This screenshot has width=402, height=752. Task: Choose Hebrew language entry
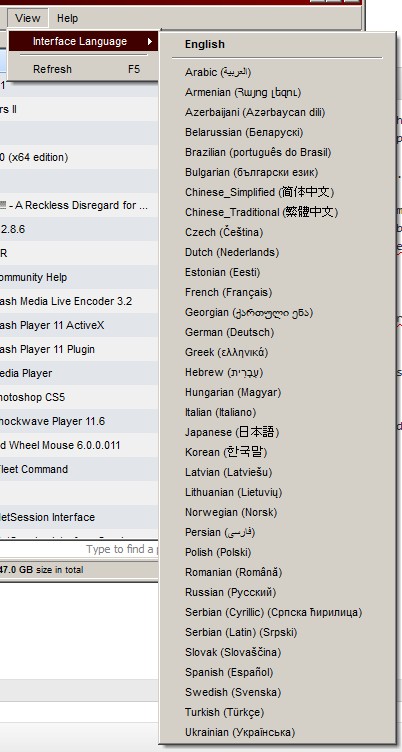coord(277,372)
